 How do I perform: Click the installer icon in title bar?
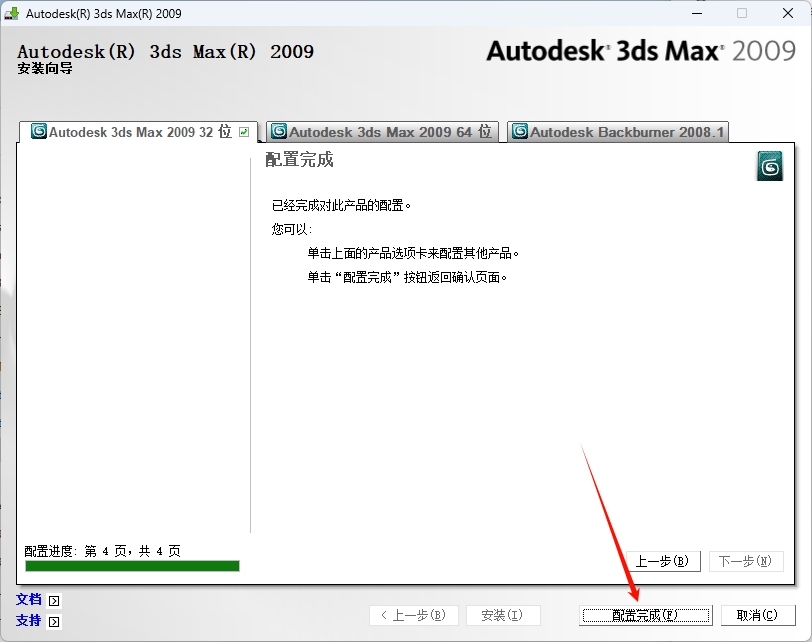coord(12,14)
